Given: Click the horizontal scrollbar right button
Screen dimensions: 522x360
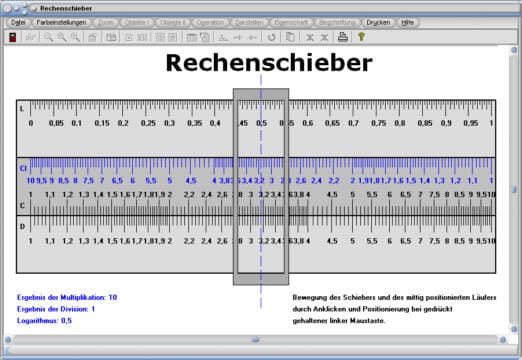Looking at the screenshot, I should [503, 340].
